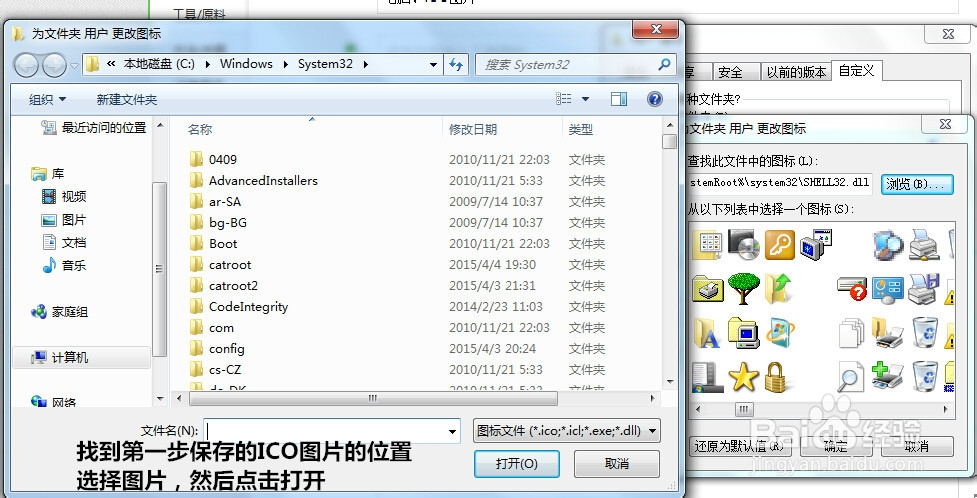This screenshot has width=977, height=498.
Task: Select 图片 library in sidebar
Action: coord(64,219)
